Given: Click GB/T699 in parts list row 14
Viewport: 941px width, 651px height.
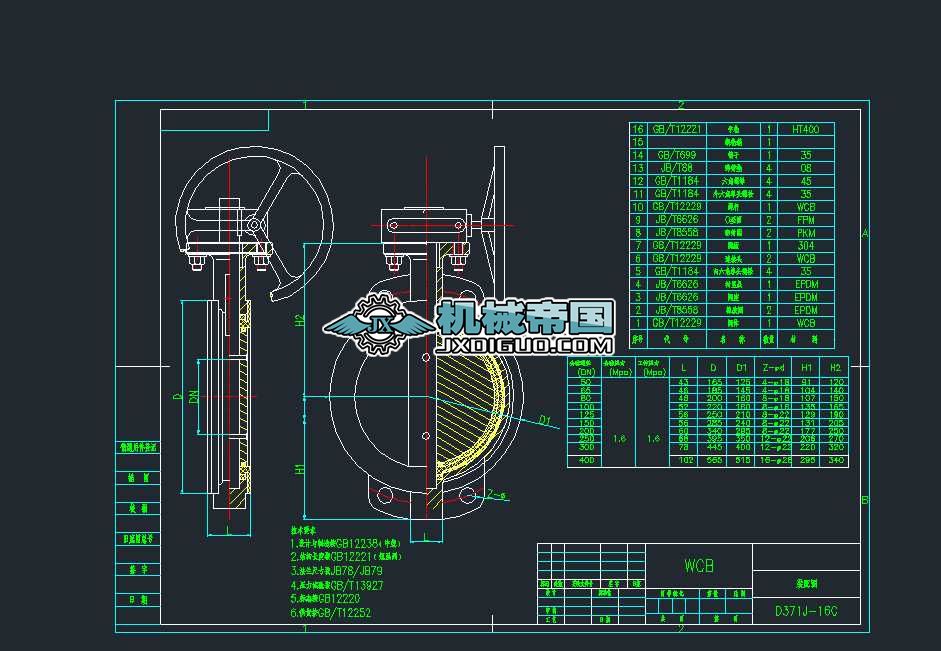Looking at the screenshot, I should (x=677, y=155).
